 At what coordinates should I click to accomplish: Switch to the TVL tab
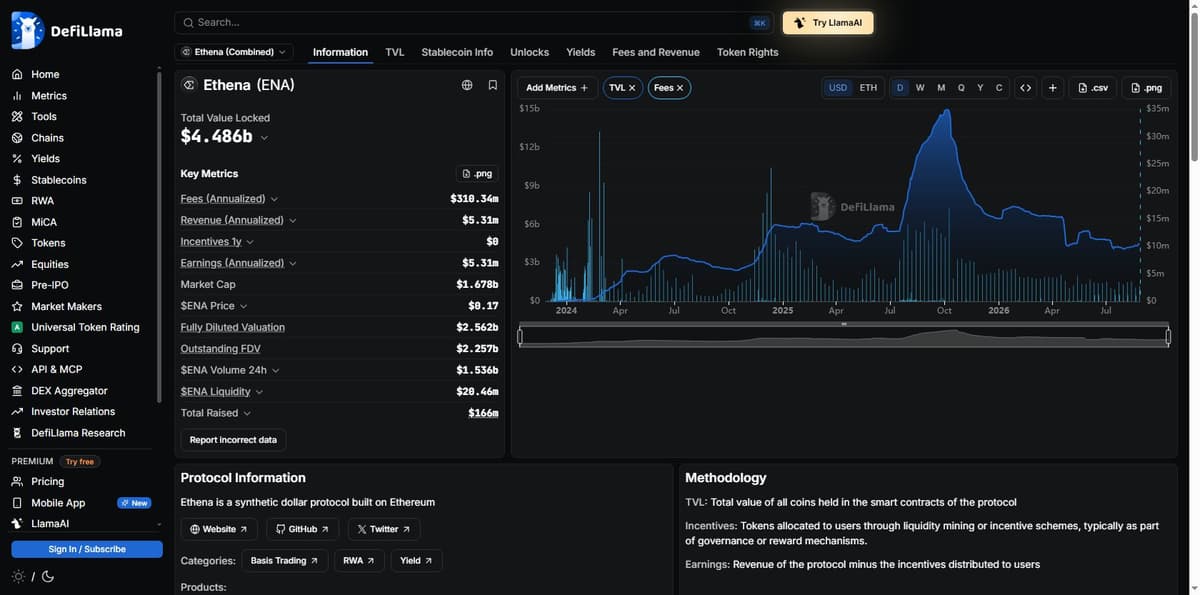click(395, 52)
